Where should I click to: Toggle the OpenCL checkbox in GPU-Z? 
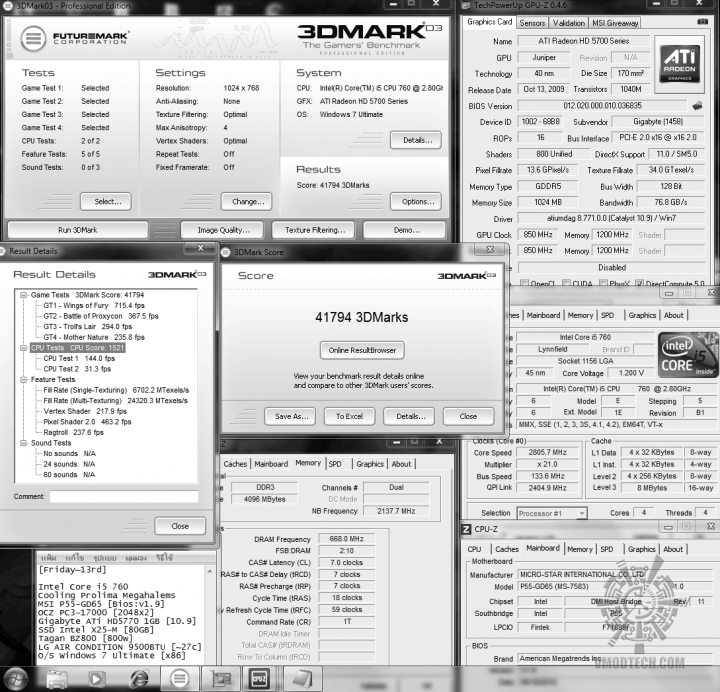pyautogui.click(x=524, y=283)
